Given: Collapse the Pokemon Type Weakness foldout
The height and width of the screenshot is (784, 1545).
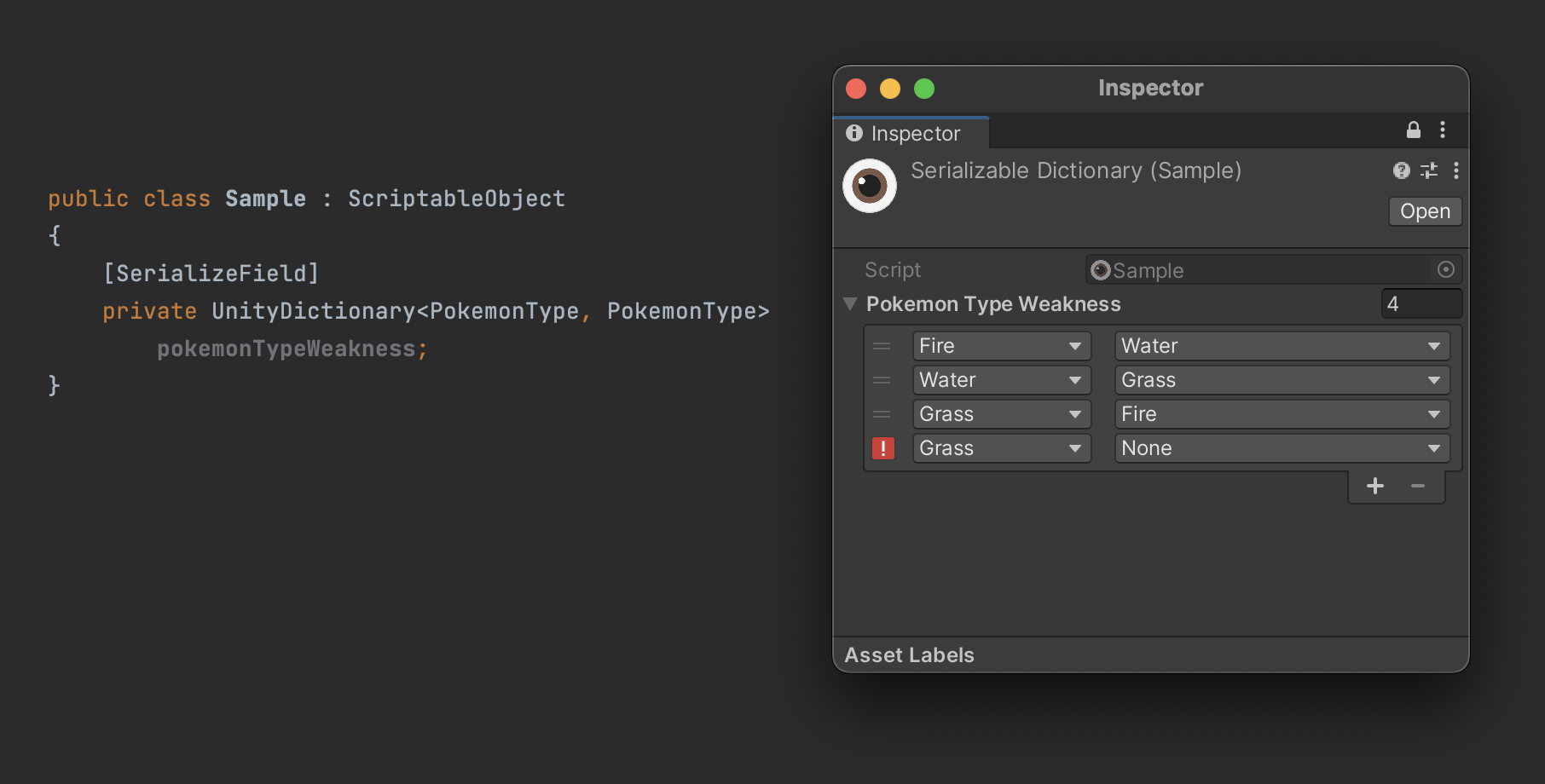Looking at the screenshot, I should 850,304.
